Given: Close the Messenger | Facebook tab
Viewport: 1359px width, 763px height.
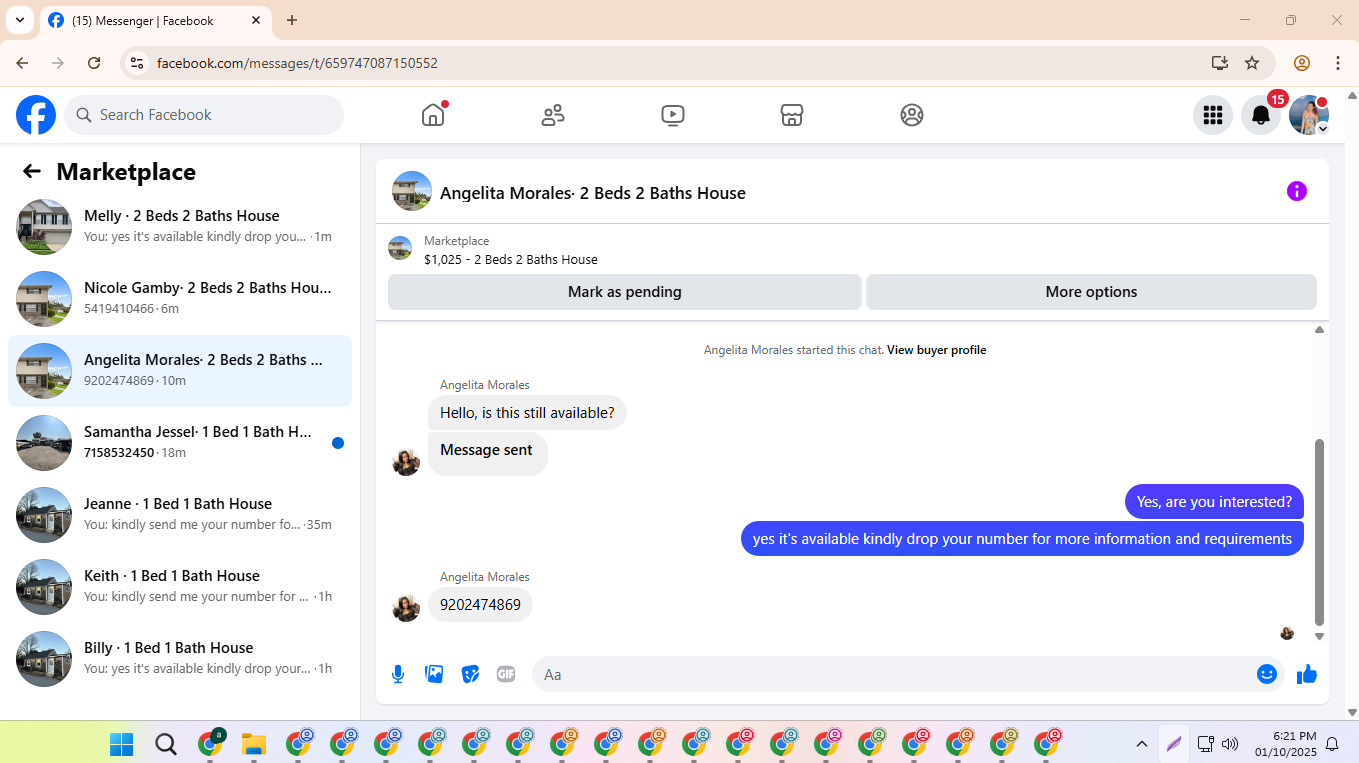Looking at the screenshot, I should pos(256,20).
